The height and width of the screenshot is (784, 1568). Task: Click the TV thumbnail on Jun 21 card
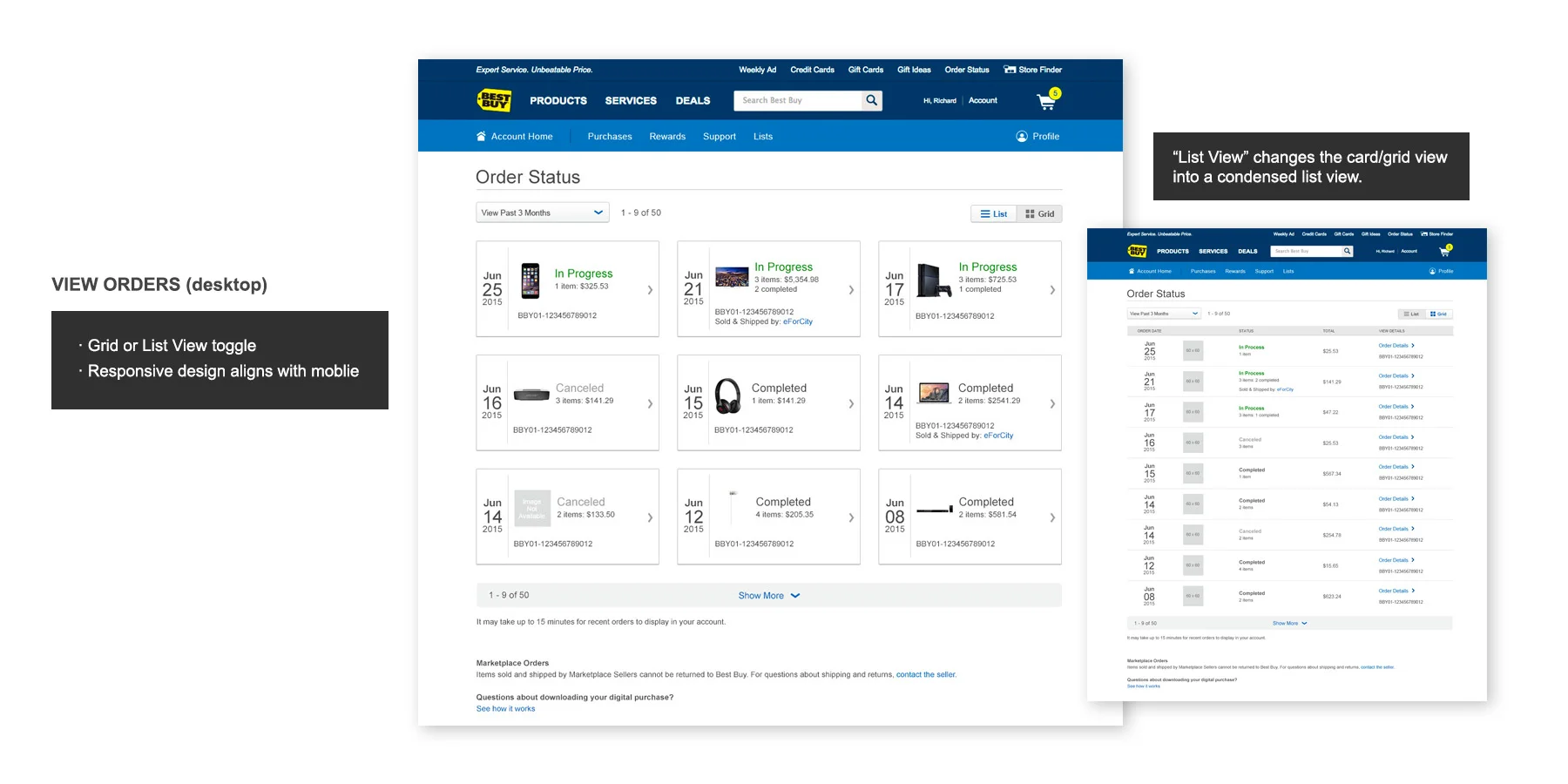pos(732,277)
